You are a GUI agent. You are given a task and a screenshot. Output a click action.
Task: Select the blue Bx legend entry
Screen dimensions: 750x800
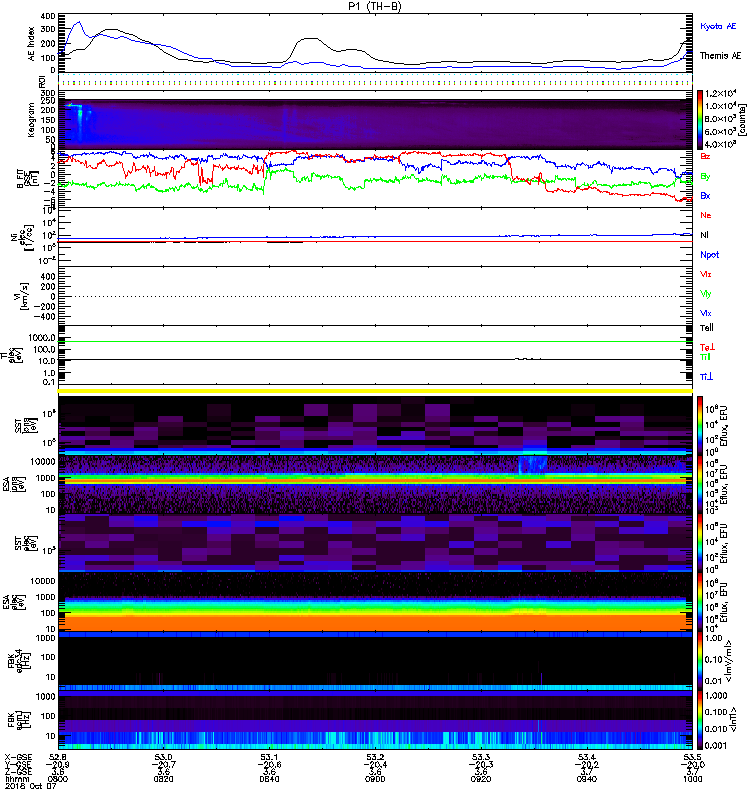point(705,195)
